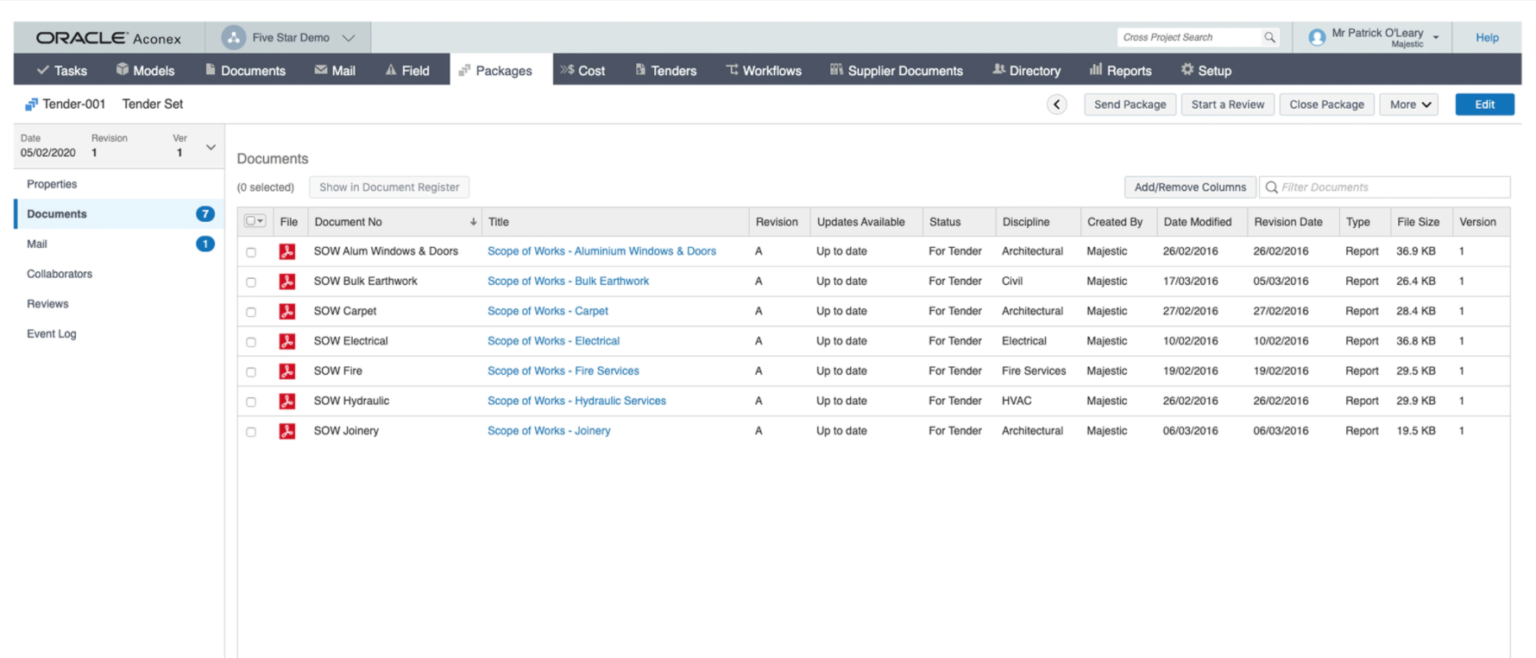Click the Cross Project Search magnifier icon
1536x658 pixels.
(x=1269, y=38)
